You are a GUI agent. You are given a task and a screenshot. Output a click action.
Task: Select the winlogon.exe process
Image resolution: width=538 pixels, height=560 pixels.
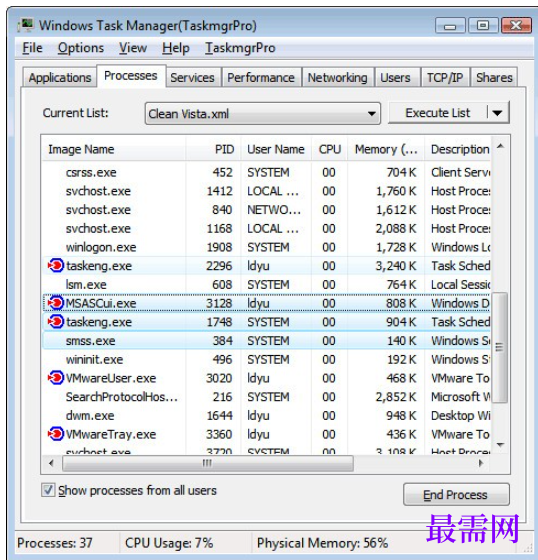(266, 247)
